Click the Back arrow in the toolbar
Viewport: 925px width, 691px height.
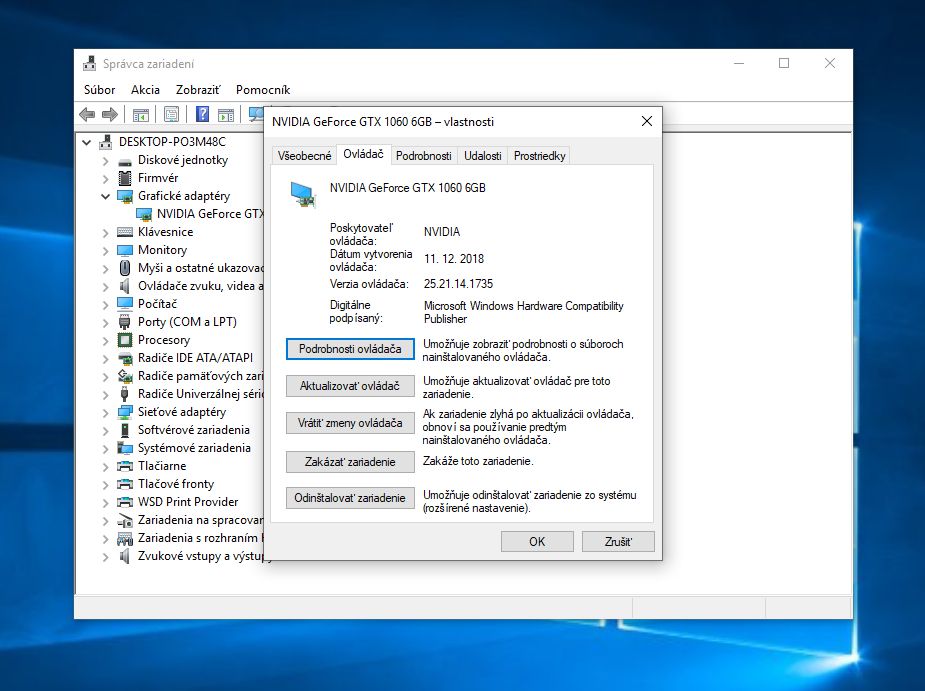87,114
